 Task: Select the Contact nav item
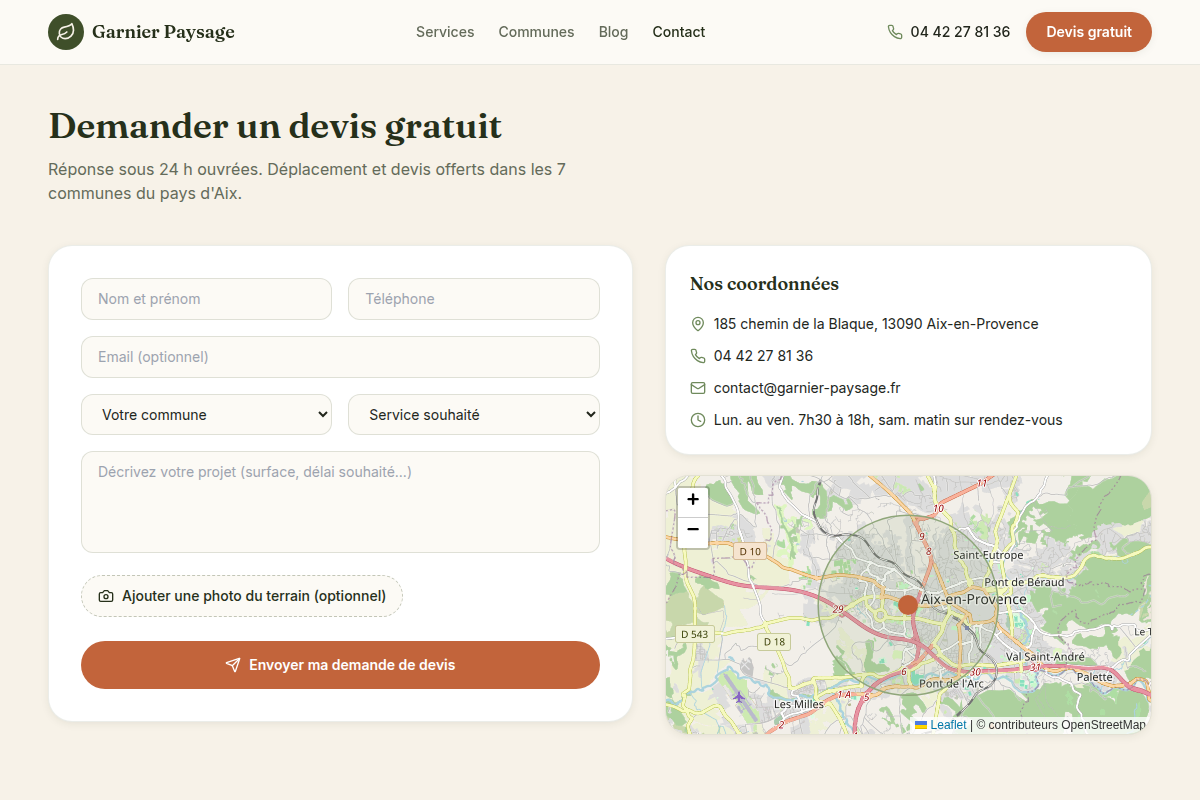click(679, 32)
